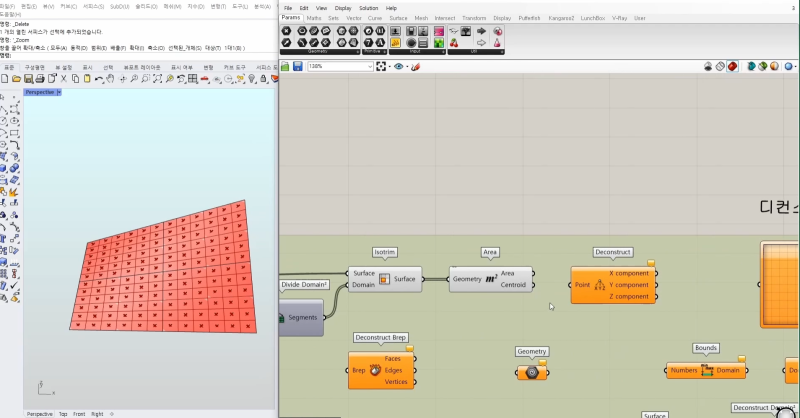Click the solid black arrow in Util panel
Image resolution: width=800 pixels, height=418 pixels.
point(481,31)
